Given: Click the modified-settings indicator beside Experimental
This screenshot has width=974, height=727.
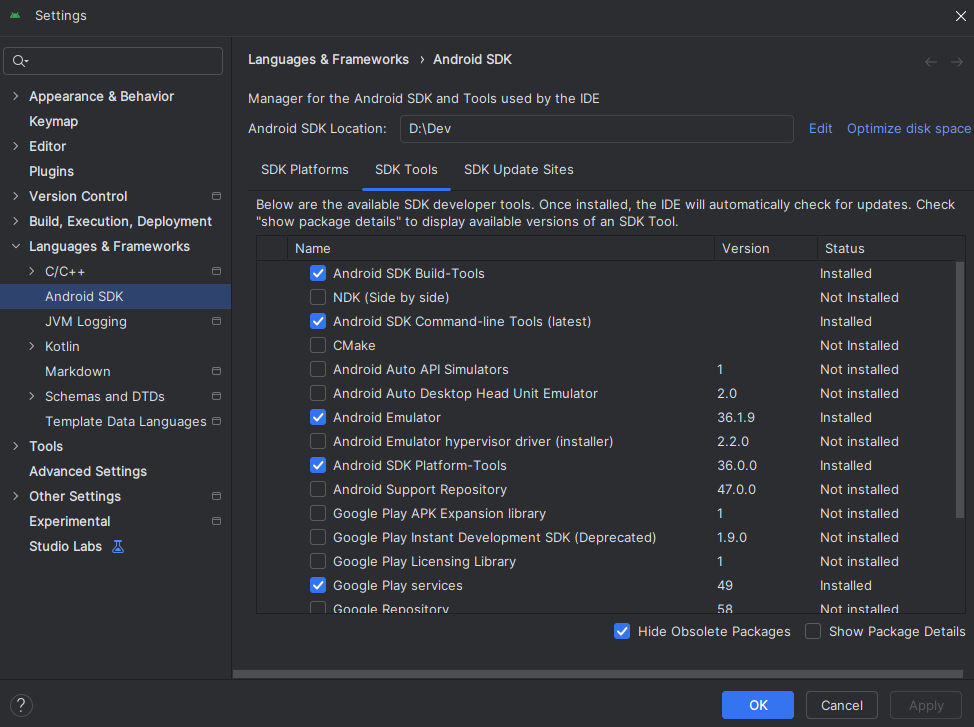Looking at the screenshot, I should (x=215, y=521).
